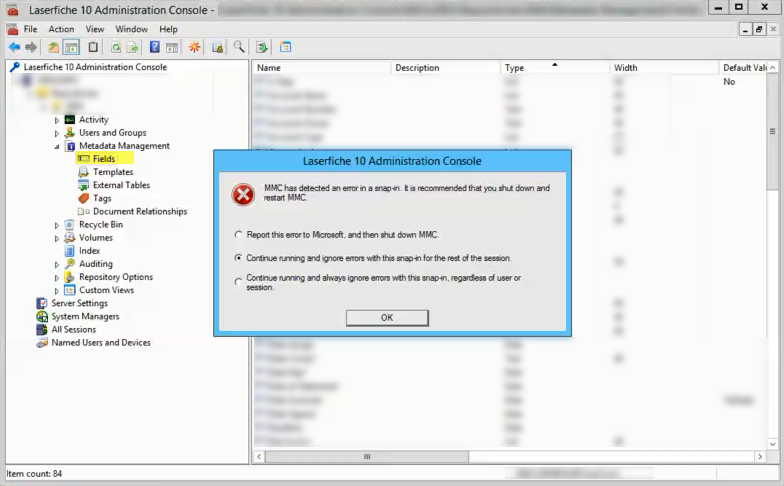Screen dimensions: 784x486
Task: Click the rightmost window-view toolbar icon
Action: point(286,47)
